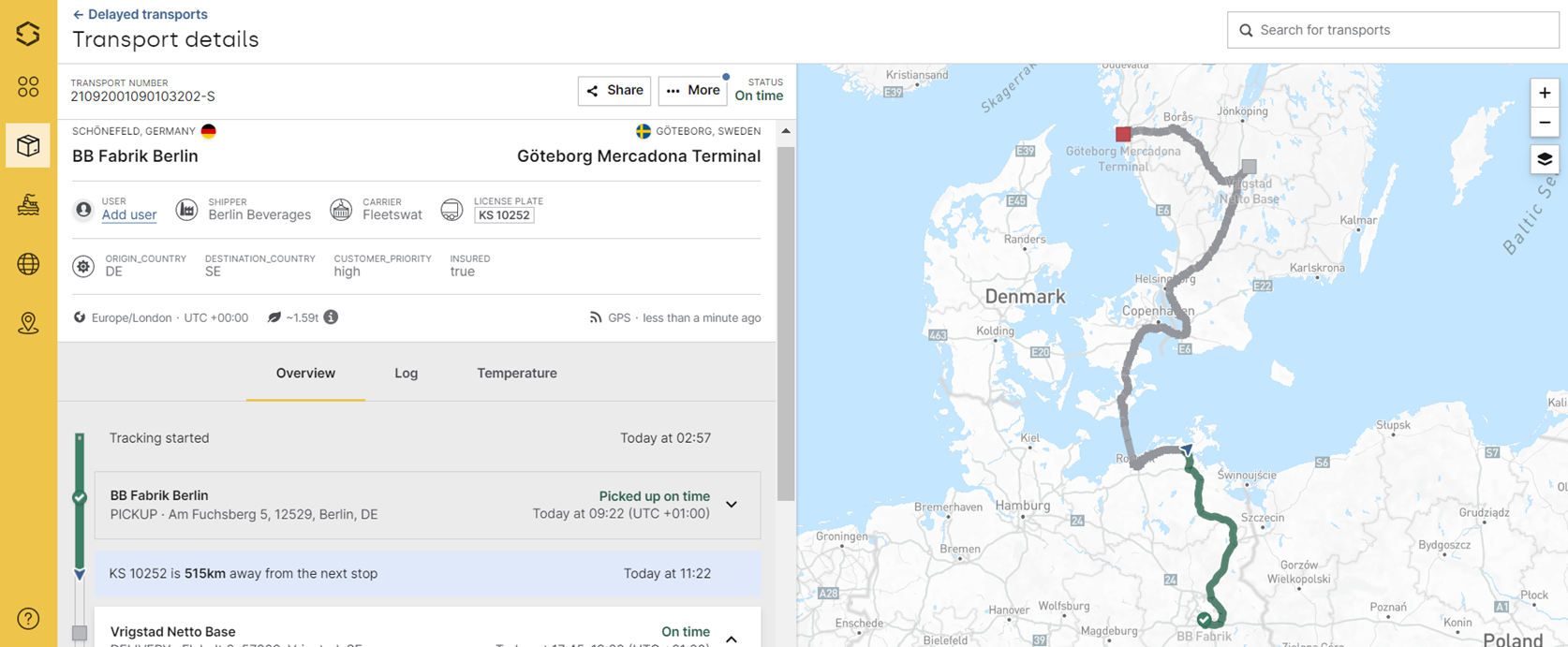Share this transport

click(x=614, y=91)
